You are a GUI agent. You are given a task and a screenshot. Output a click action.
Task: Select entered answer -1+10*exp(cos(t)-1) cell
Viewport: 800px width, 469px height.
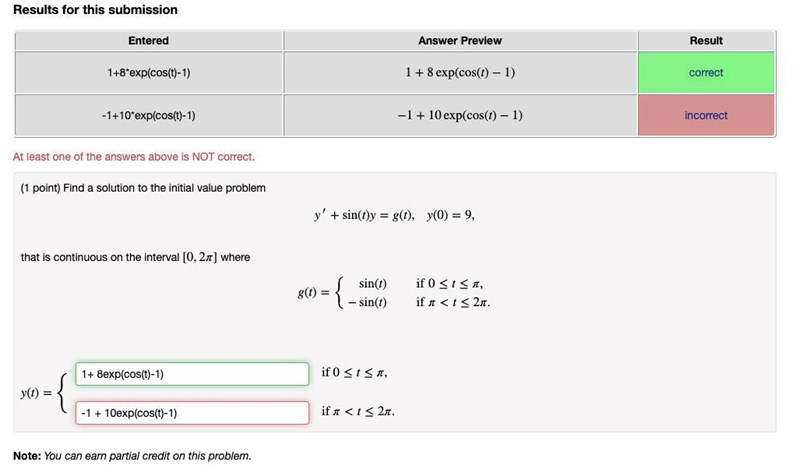click(148, 116)
